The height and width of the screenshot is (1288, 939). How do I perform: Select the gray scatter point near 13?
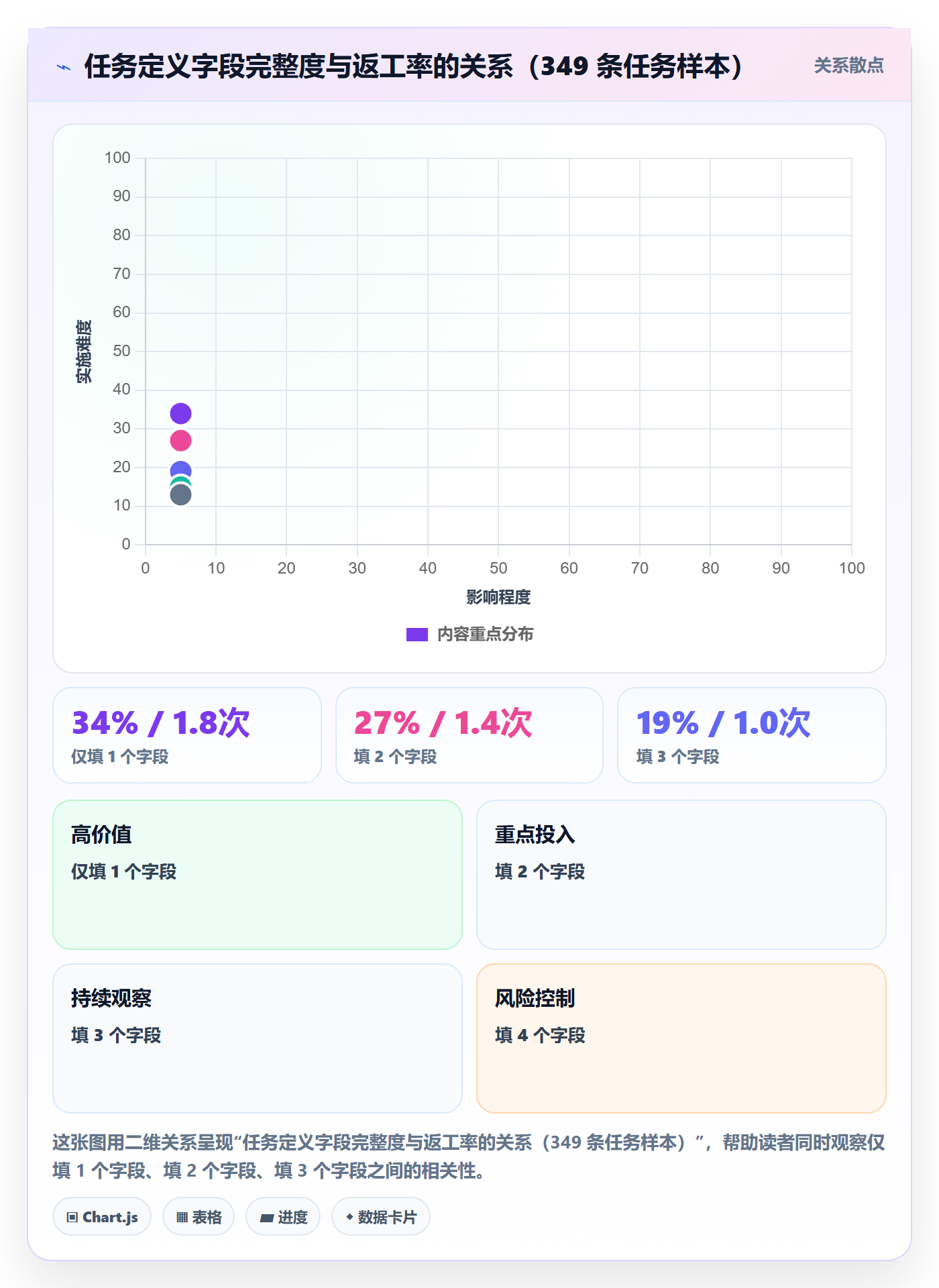pos(180,495)
